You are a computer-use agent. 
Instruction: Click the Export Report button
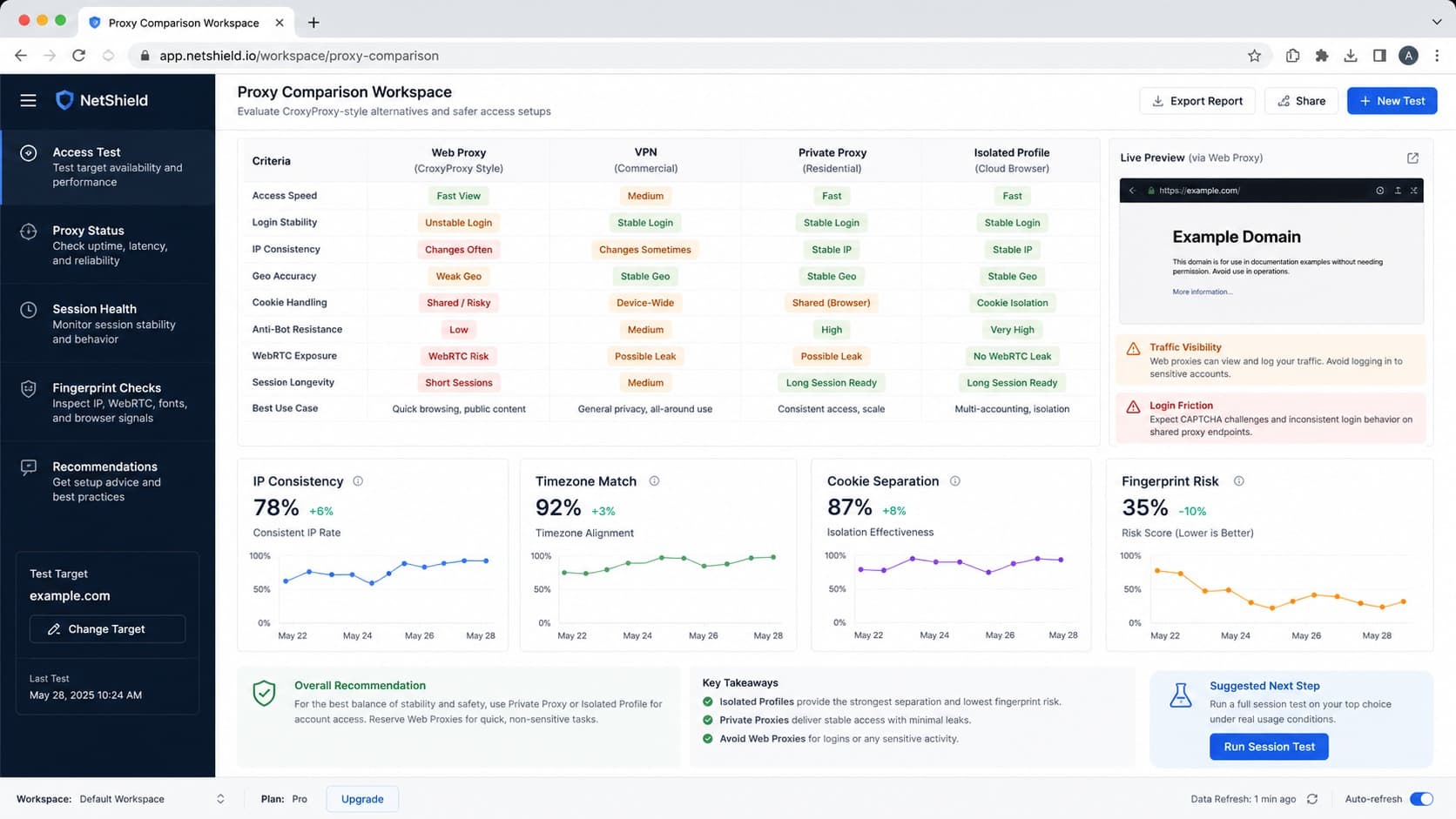point(1197,101)
